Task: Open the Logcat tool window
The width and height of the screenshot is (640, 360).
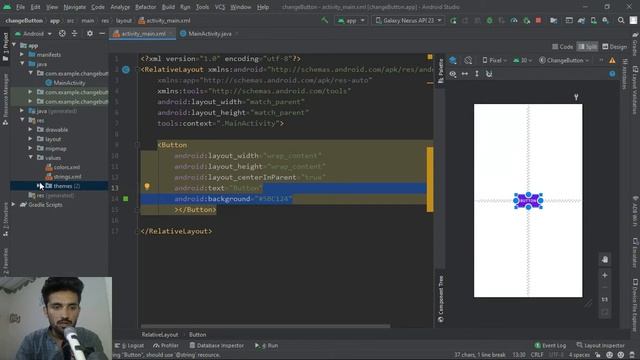Action: pyautogui.click(x=129, y=345)
